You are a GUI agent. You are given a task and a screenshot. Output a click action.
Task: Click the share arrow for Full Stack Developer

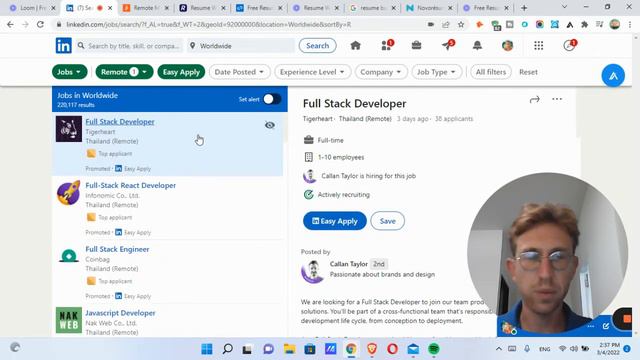coord(534,99)
